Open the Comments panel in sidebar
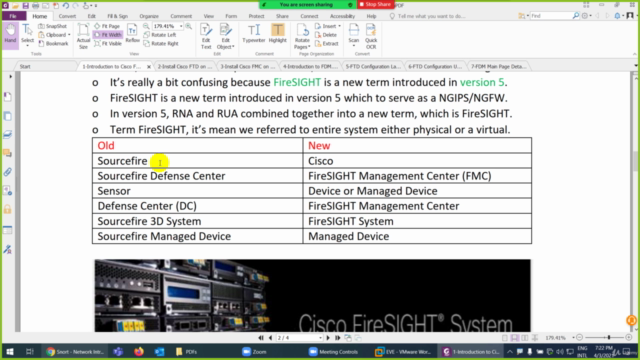Screen dimensions: 640x360 tap(7, 153)
